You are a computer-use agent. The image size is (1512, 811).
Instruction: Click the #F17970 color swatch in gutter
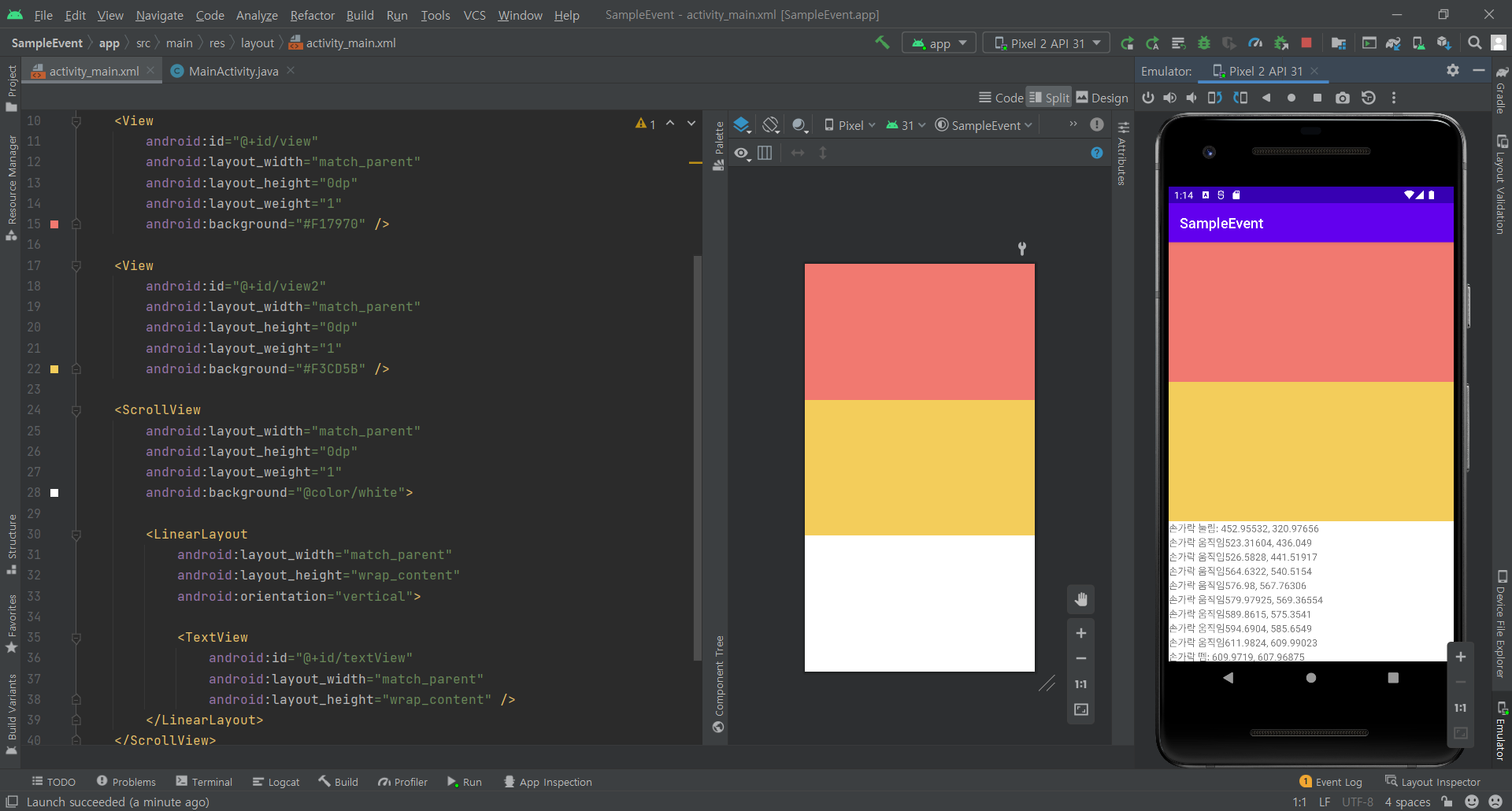click(54, 224)
